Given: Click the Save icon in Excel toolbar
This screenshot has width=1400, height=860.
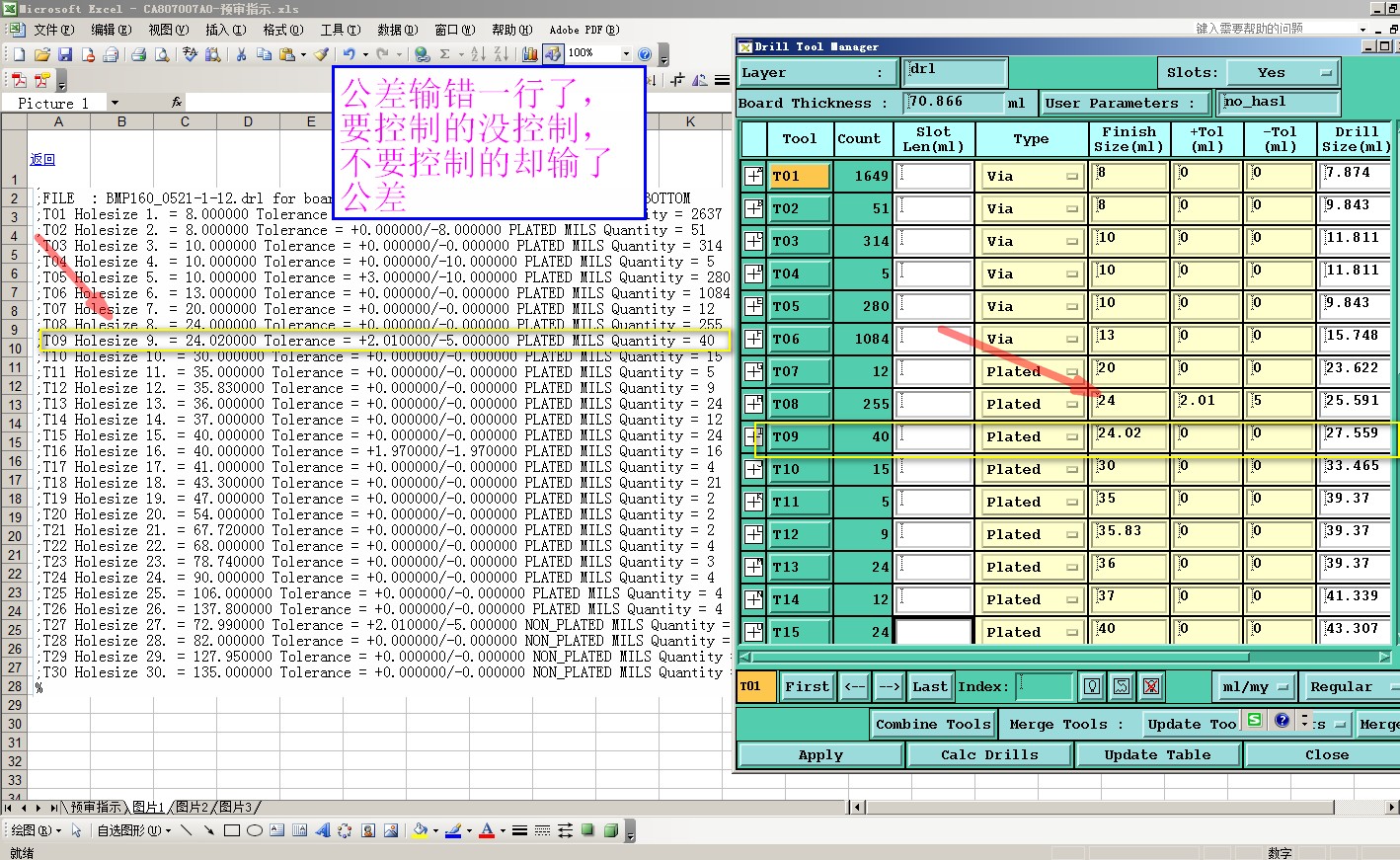Looking at the screenshot, I should tap(65, 54).
